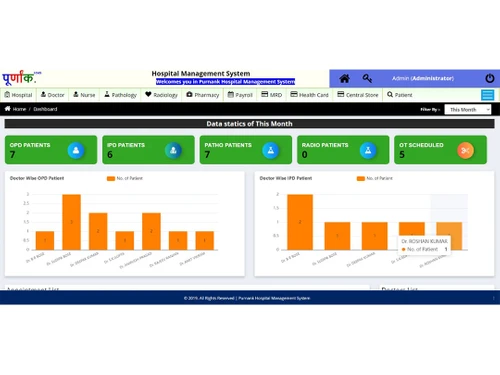Click Data statics of This Month heading

click(x=249, y=124)
